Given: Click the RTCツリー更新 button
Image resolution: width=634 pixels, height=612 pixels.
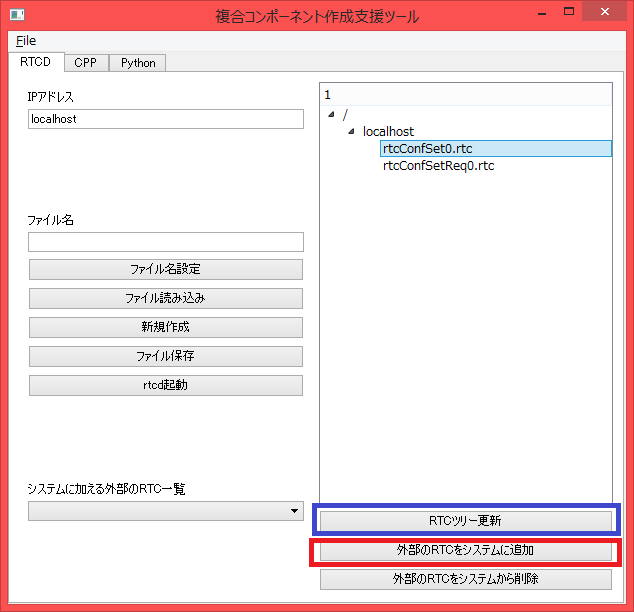Looking at the screenshot, I should tap(466, 521).
